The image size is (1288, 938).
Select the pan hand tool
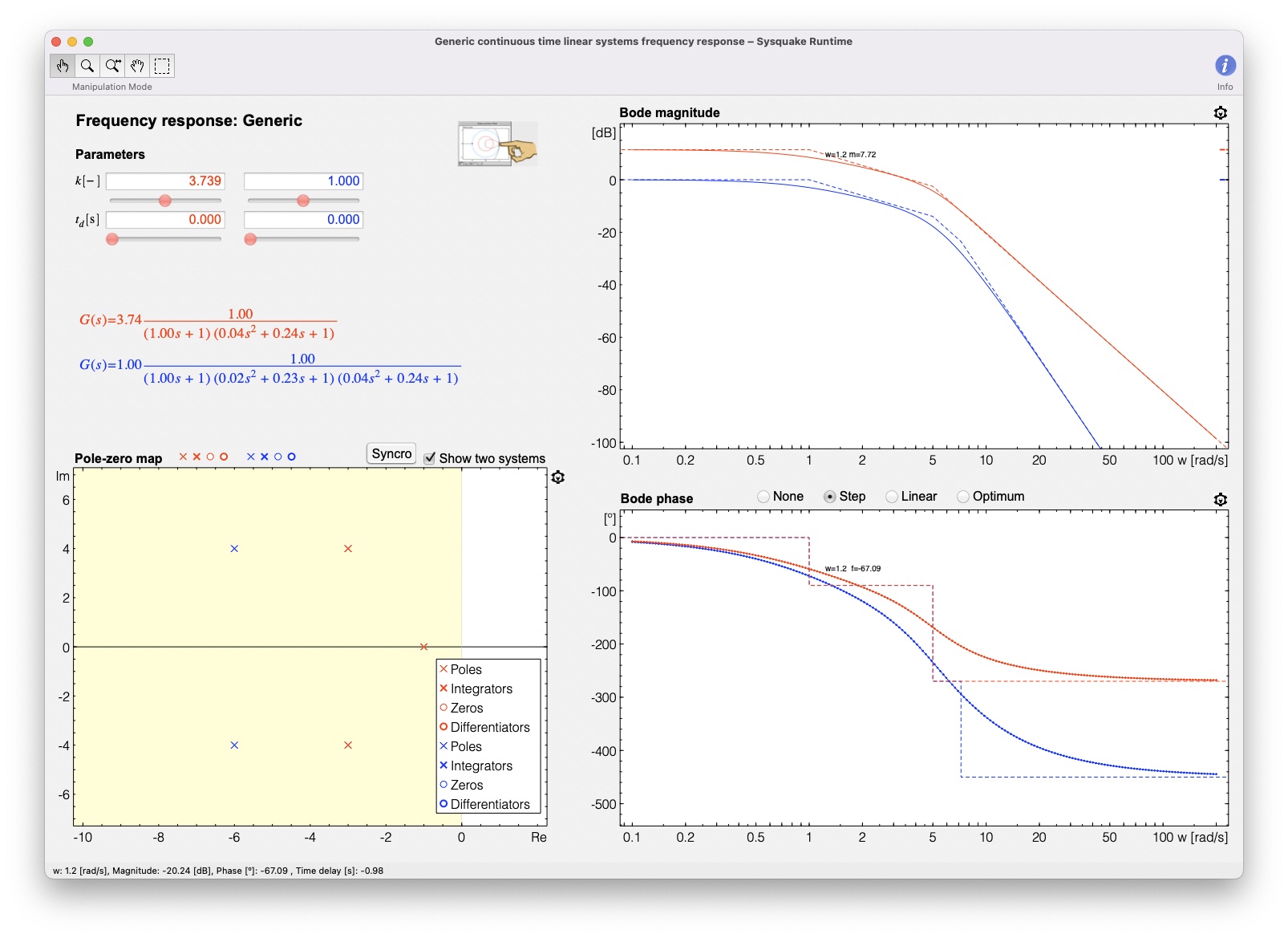[137, 67]
